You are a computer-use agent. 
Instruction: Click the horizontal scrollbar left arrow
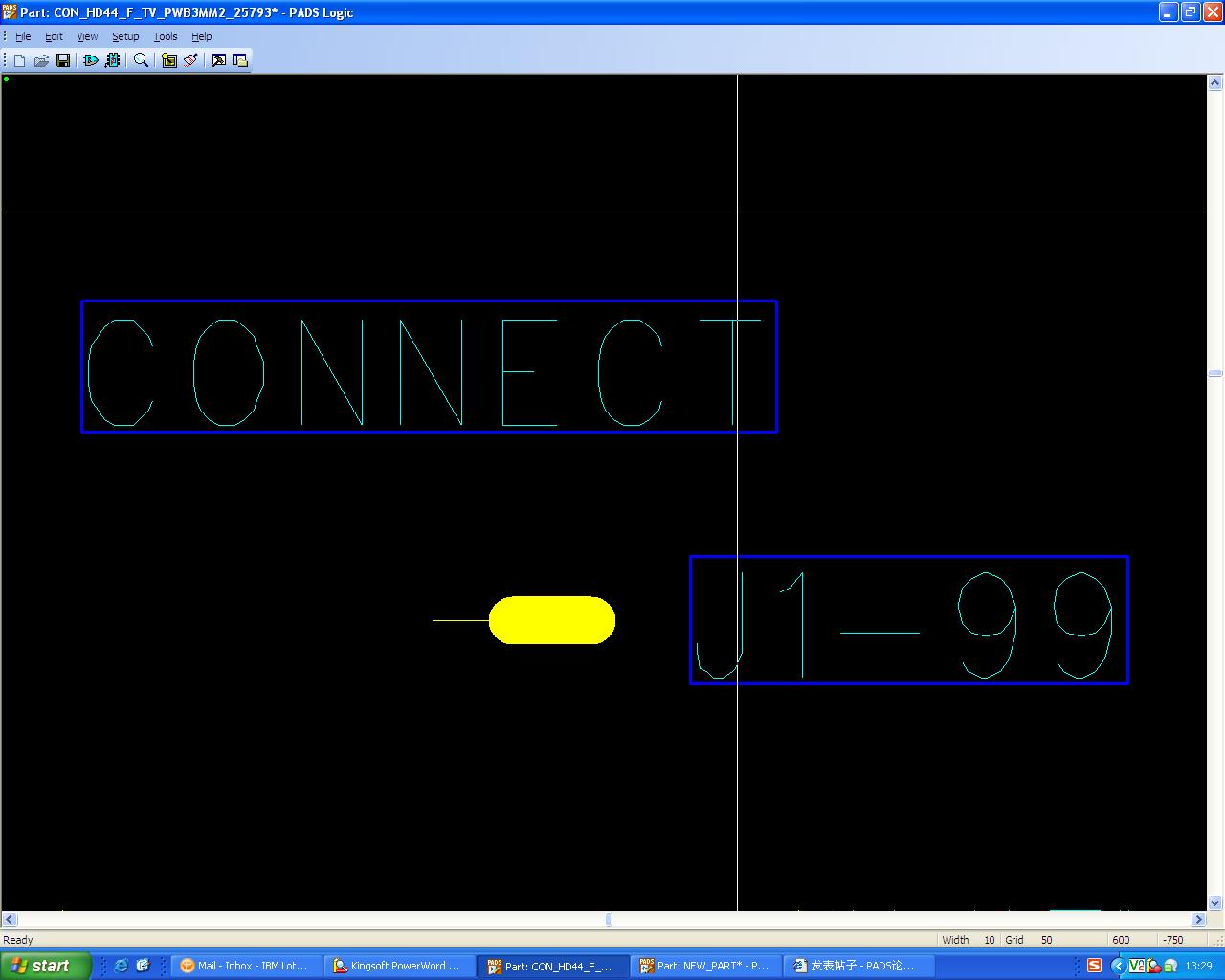coord(10,920)
